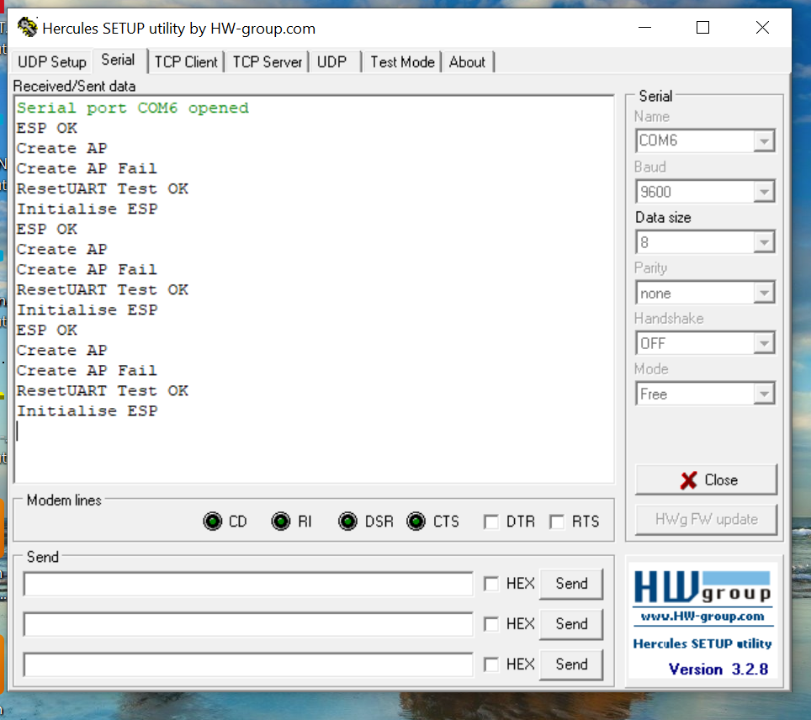Click Send button for third row

[572, 664]
